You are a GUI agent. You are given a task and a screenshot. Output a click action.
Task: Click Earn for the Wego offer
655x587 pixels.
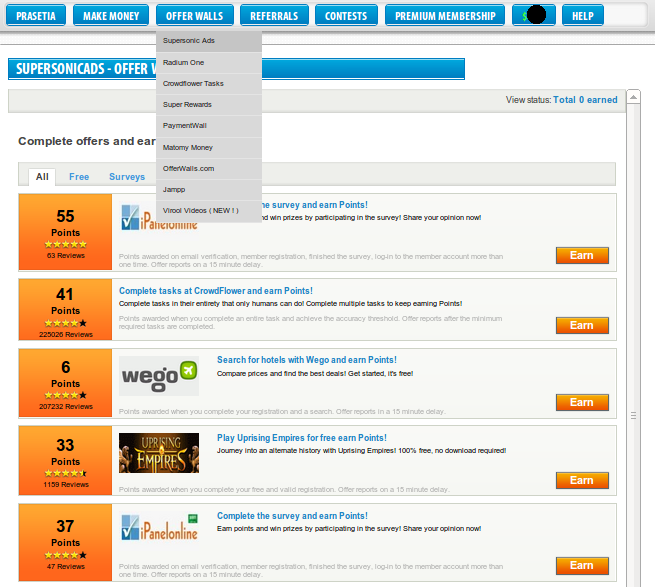(x=582, y=402)
